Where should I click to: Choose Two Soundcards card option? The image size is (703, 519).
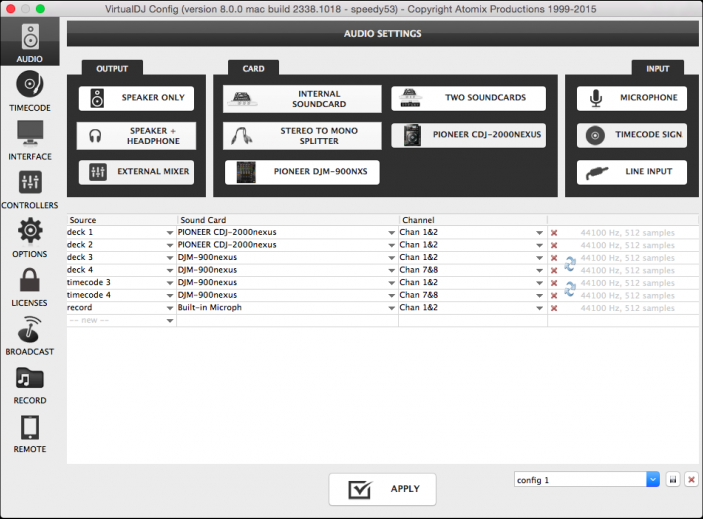click(469, 98)
